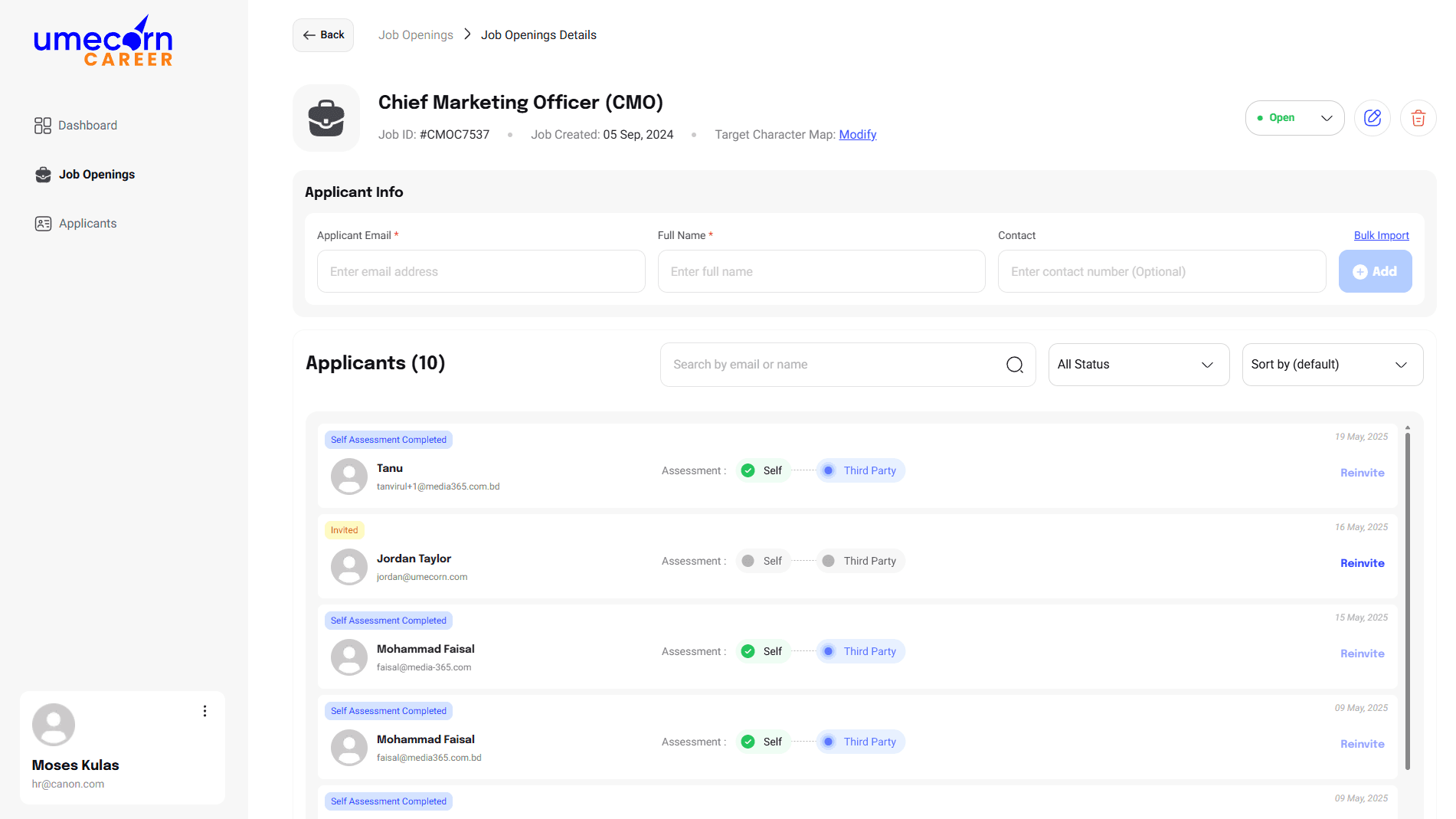Expand the Open job status dropdown

pyautogui.click(x=1294, y=118)
